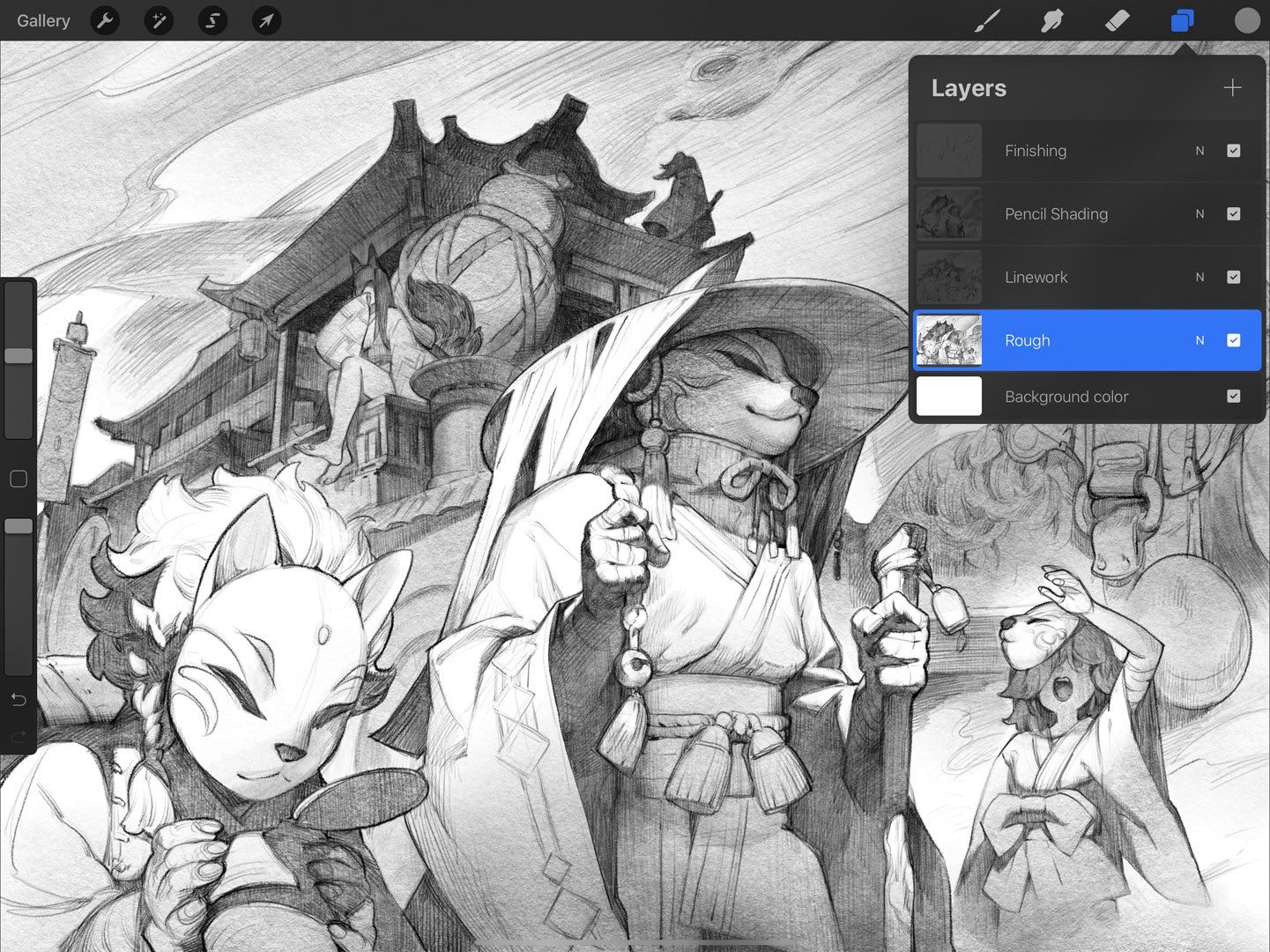
Task: Open the Selection tool
Action: 212,20
